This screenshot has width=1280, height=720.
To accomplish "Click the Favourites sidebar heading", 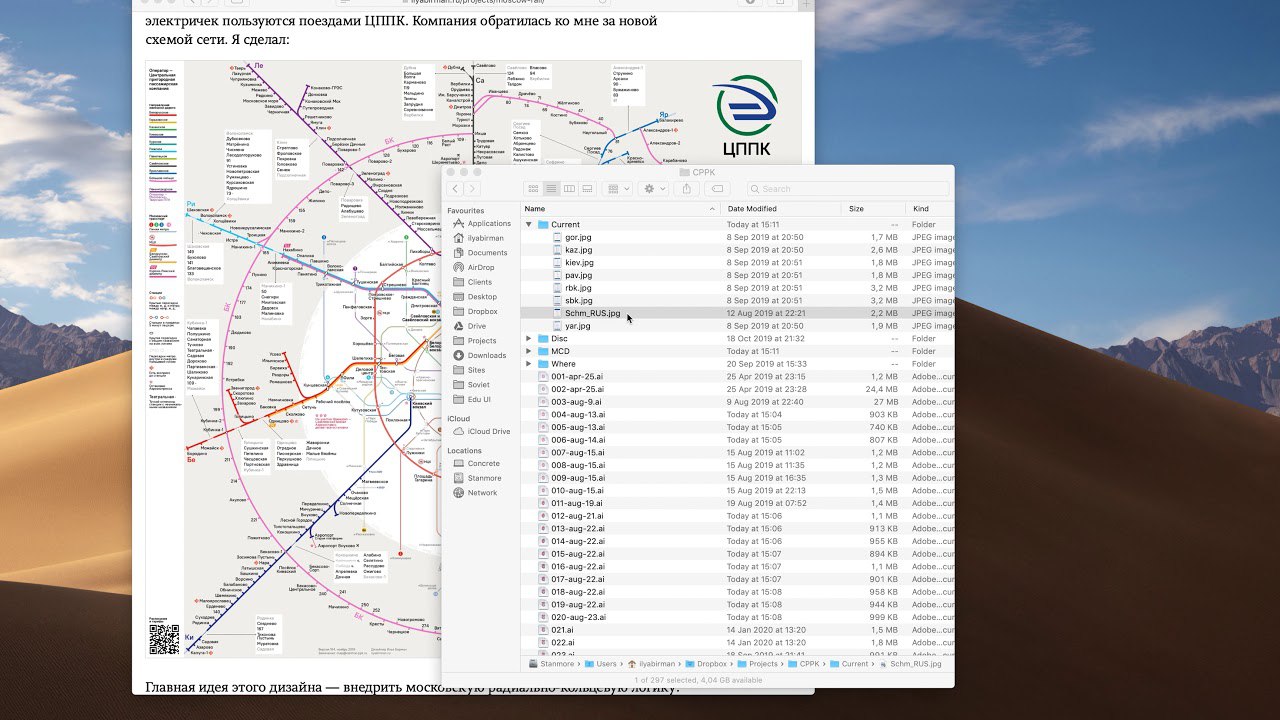I will [x=466, y=211].
